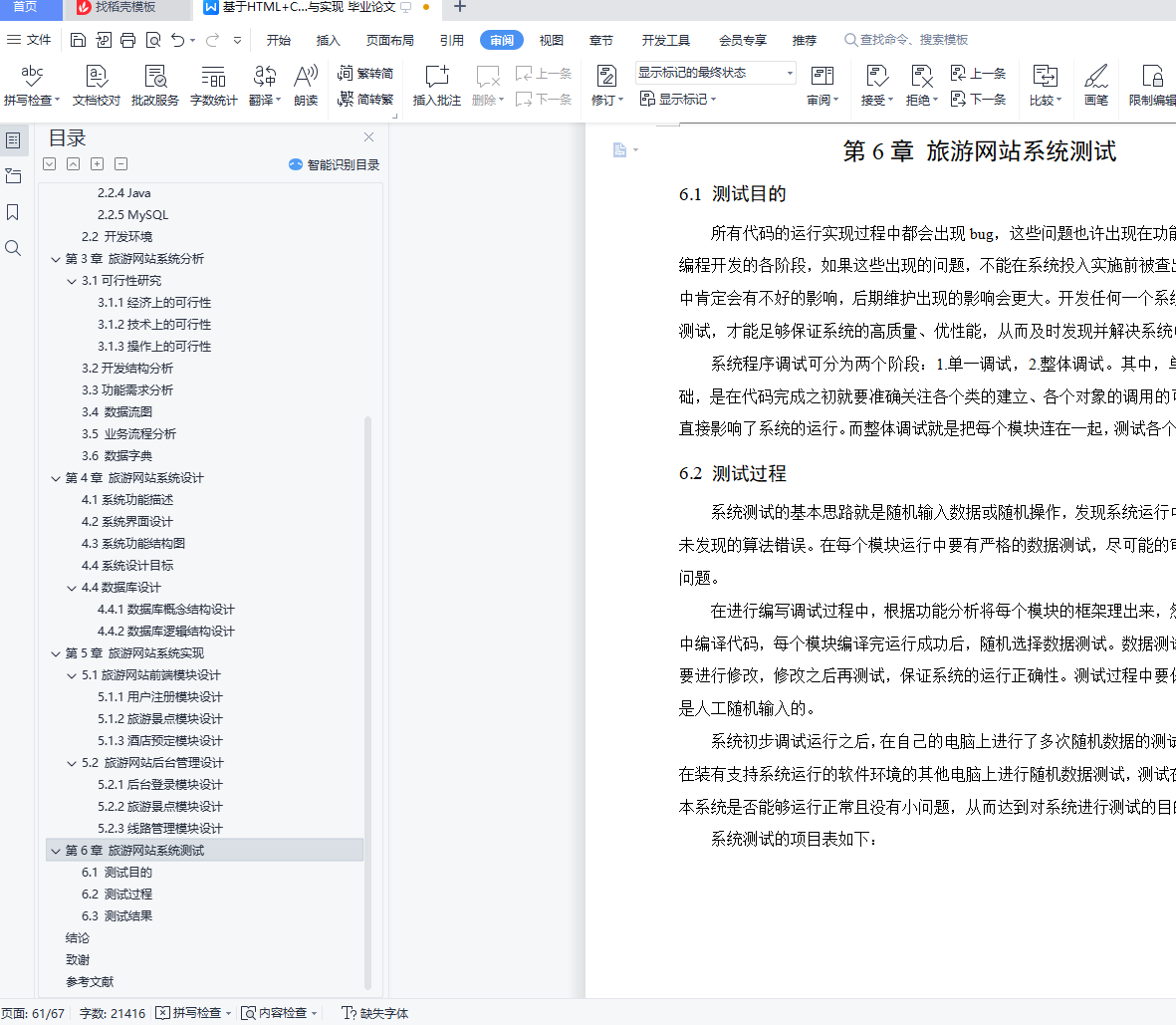
Task: Open the bookmark panel in left sidebar
Action: 13,212
